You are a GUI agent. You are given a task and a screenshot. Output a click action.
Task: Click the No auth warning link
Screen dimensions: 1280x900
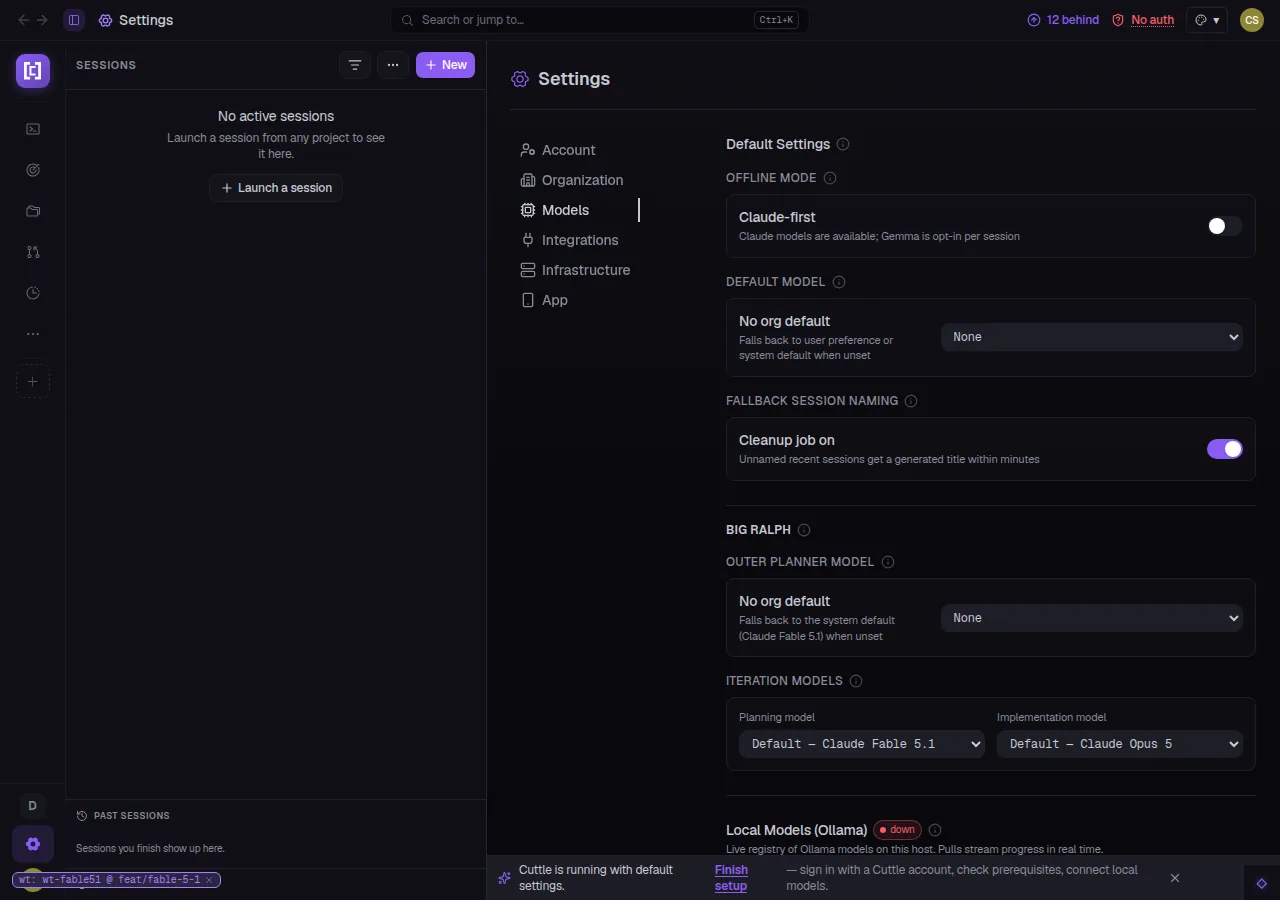point(1143,20)
